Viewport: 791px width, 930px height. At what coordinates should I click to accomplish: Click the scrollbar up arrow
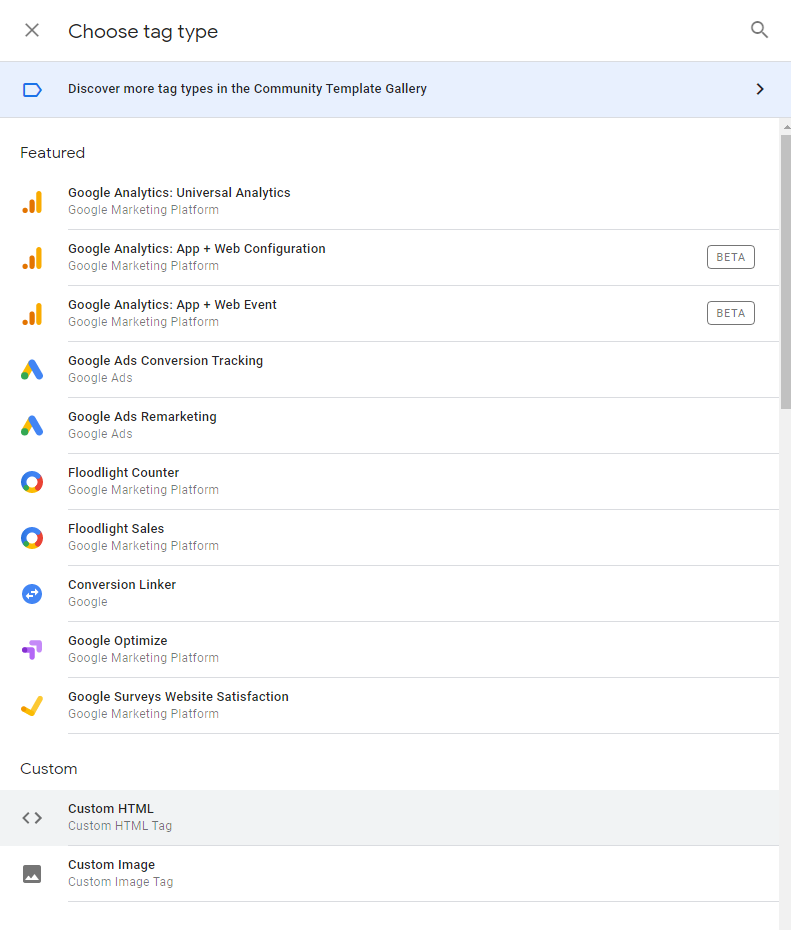click(x=786, y=127)
